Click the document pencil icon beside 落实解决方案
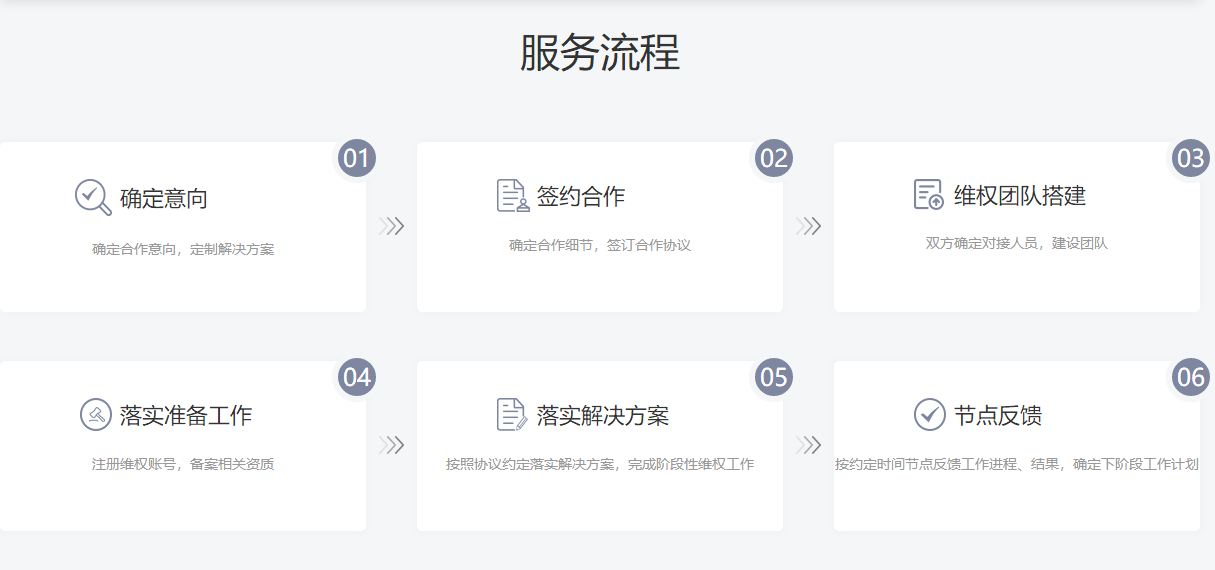 click(x=512, y=414)
